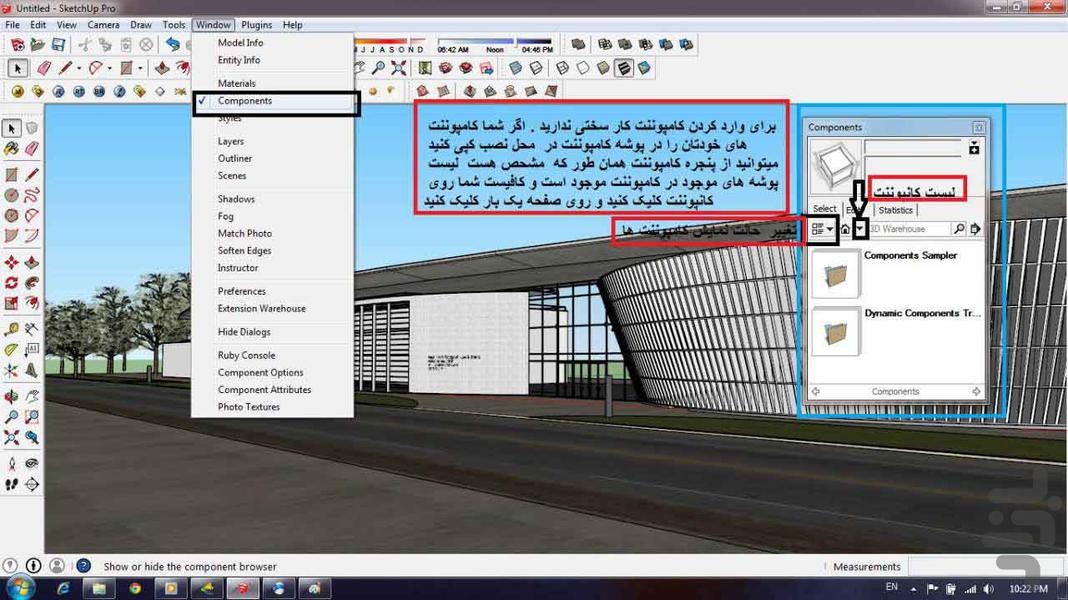Uncheck Components in the Window menu
This screenshot has width=1068, height=600.
245,101
